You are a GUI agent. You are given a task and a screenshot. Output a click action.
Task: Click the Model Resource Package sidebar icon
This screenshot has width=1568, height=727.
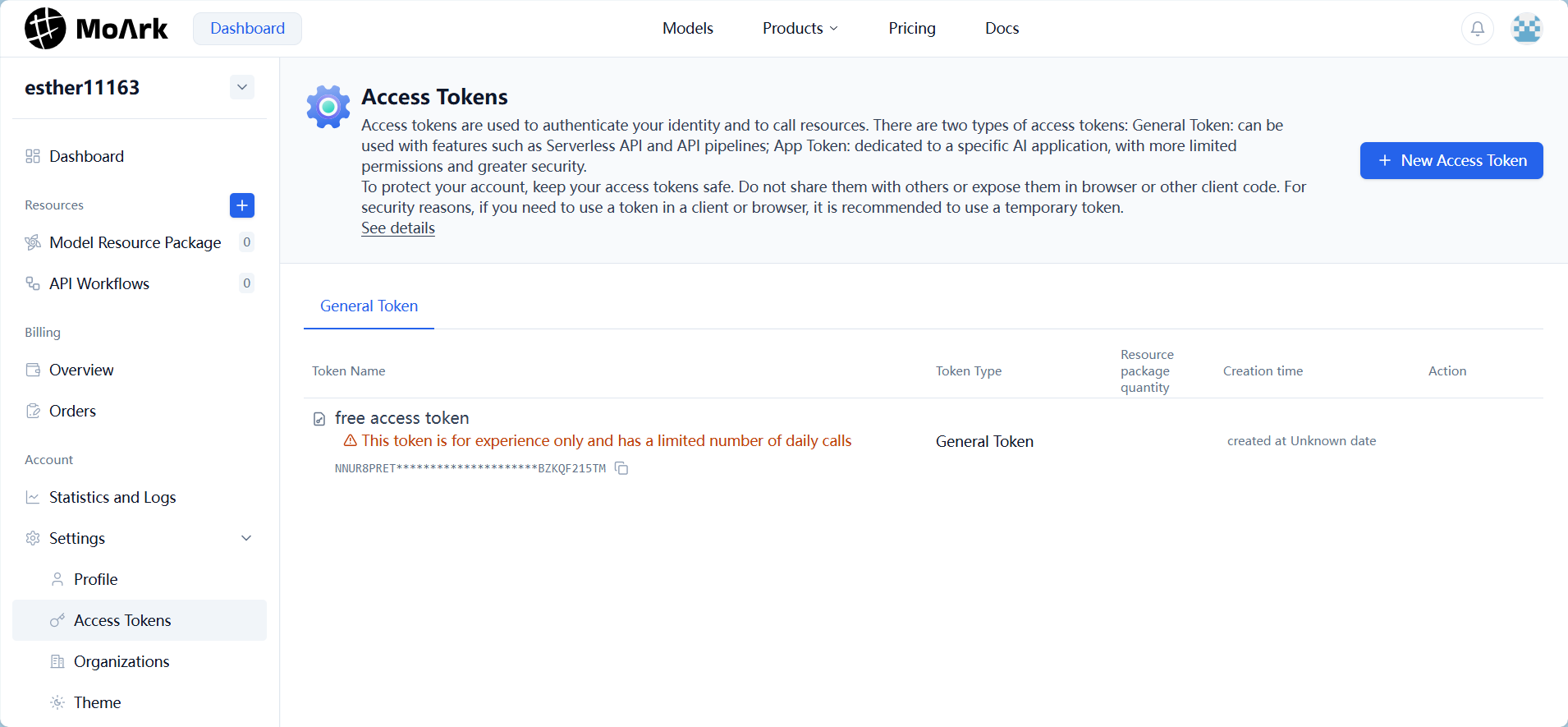[x=33, y=242]
